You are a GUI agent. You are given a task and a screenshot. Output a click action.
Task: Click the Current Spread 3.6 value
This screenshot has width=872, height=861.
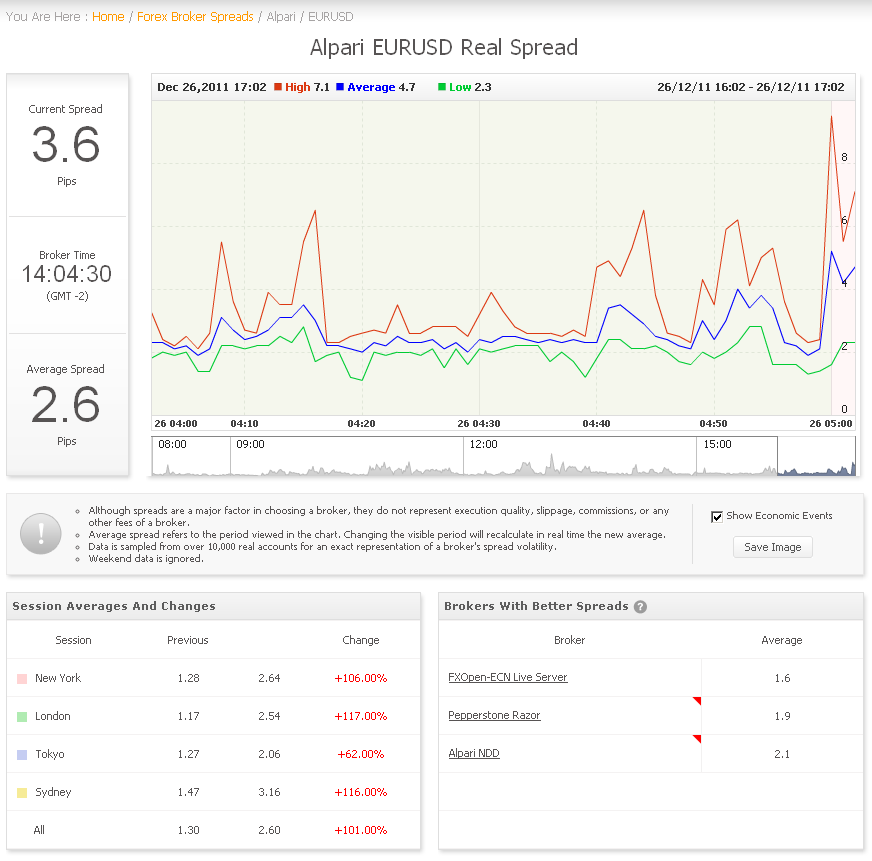[66, 145]
